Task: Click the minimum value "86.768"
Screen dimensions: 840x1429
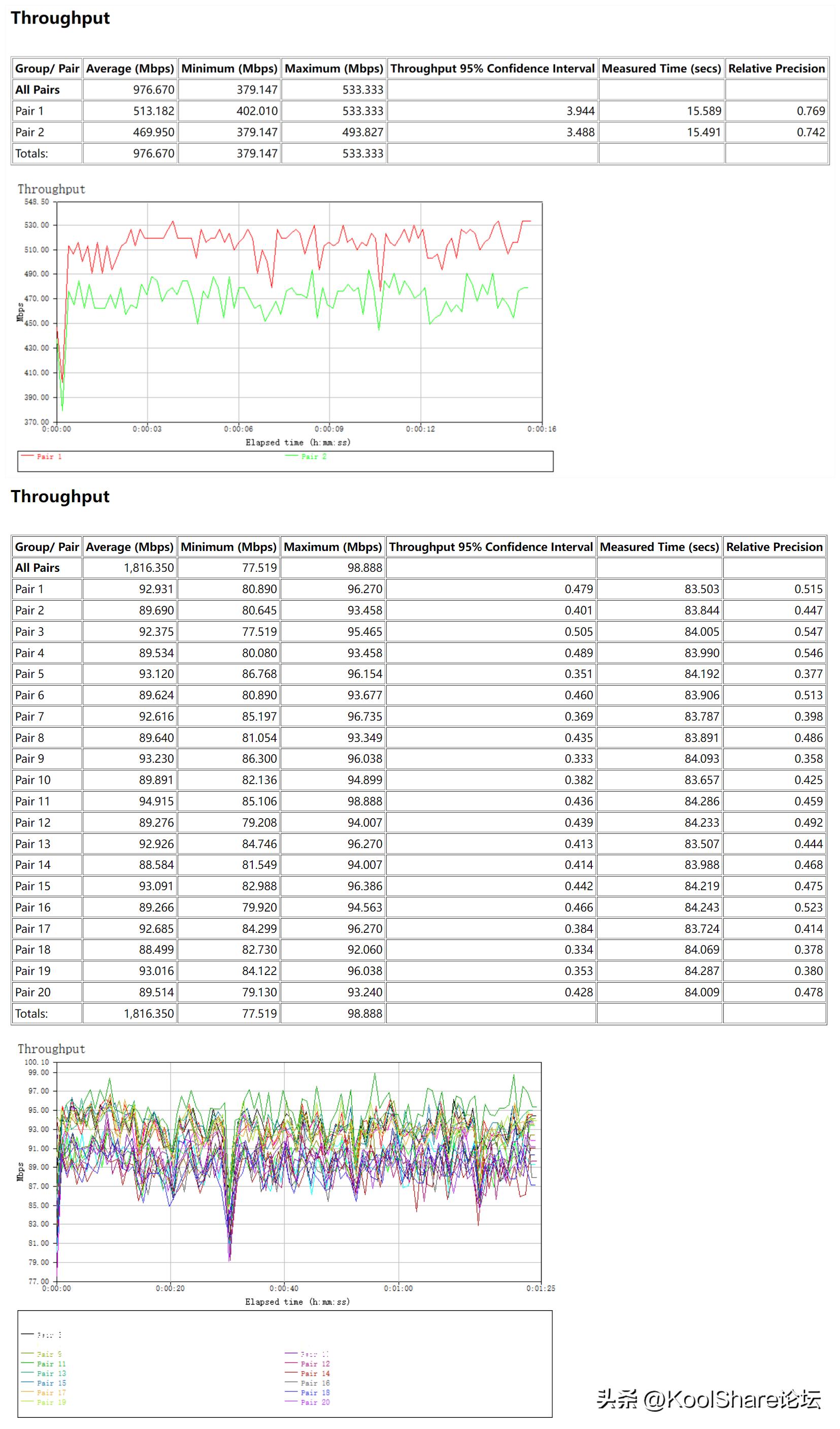Action: 259,674
